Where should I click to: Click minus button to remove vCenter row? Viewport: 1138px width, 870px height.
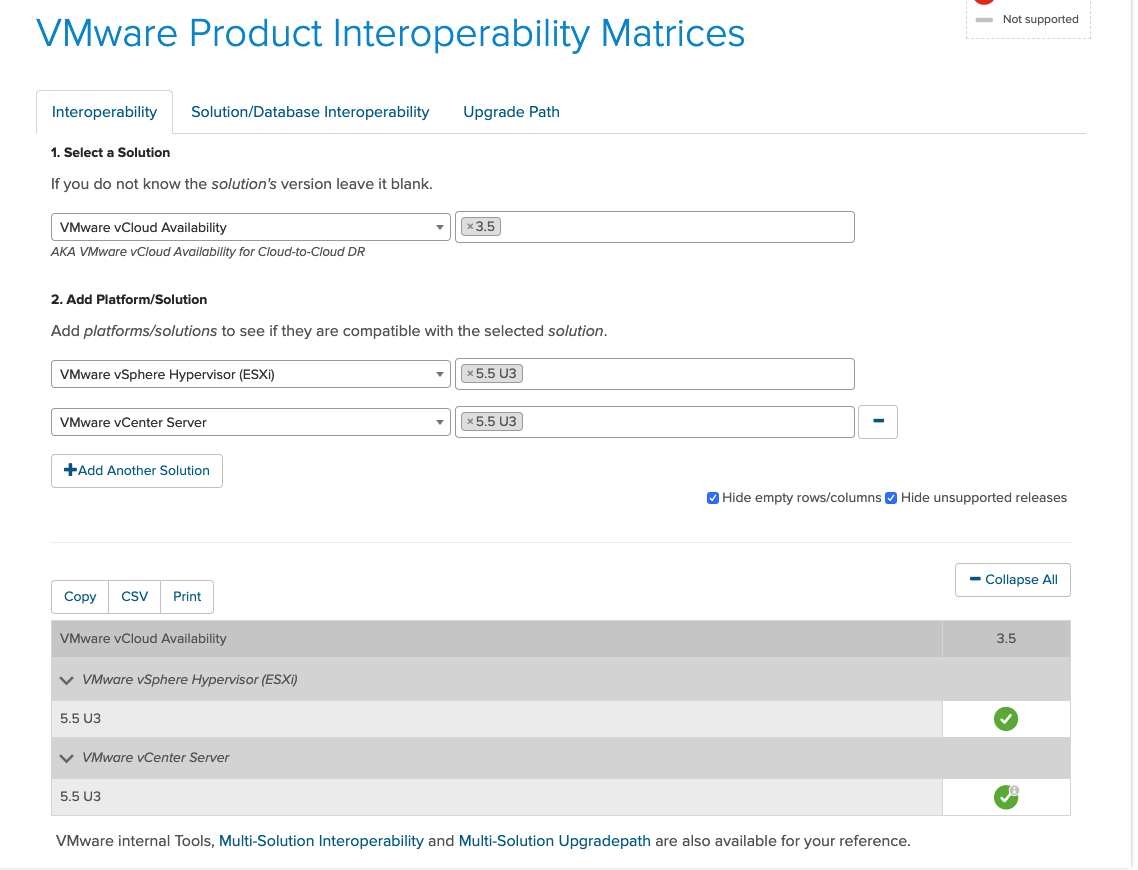coord(878,422)
